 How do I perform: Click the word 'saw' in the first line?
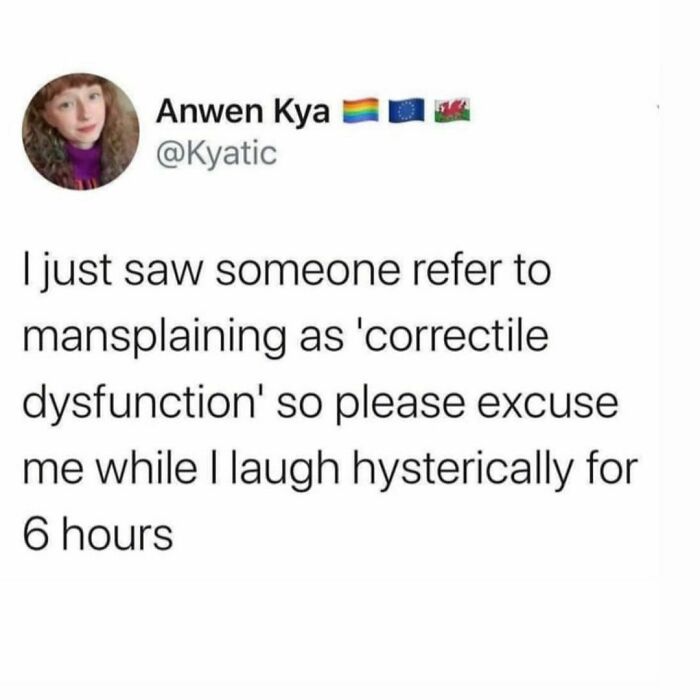coord(164,273)
